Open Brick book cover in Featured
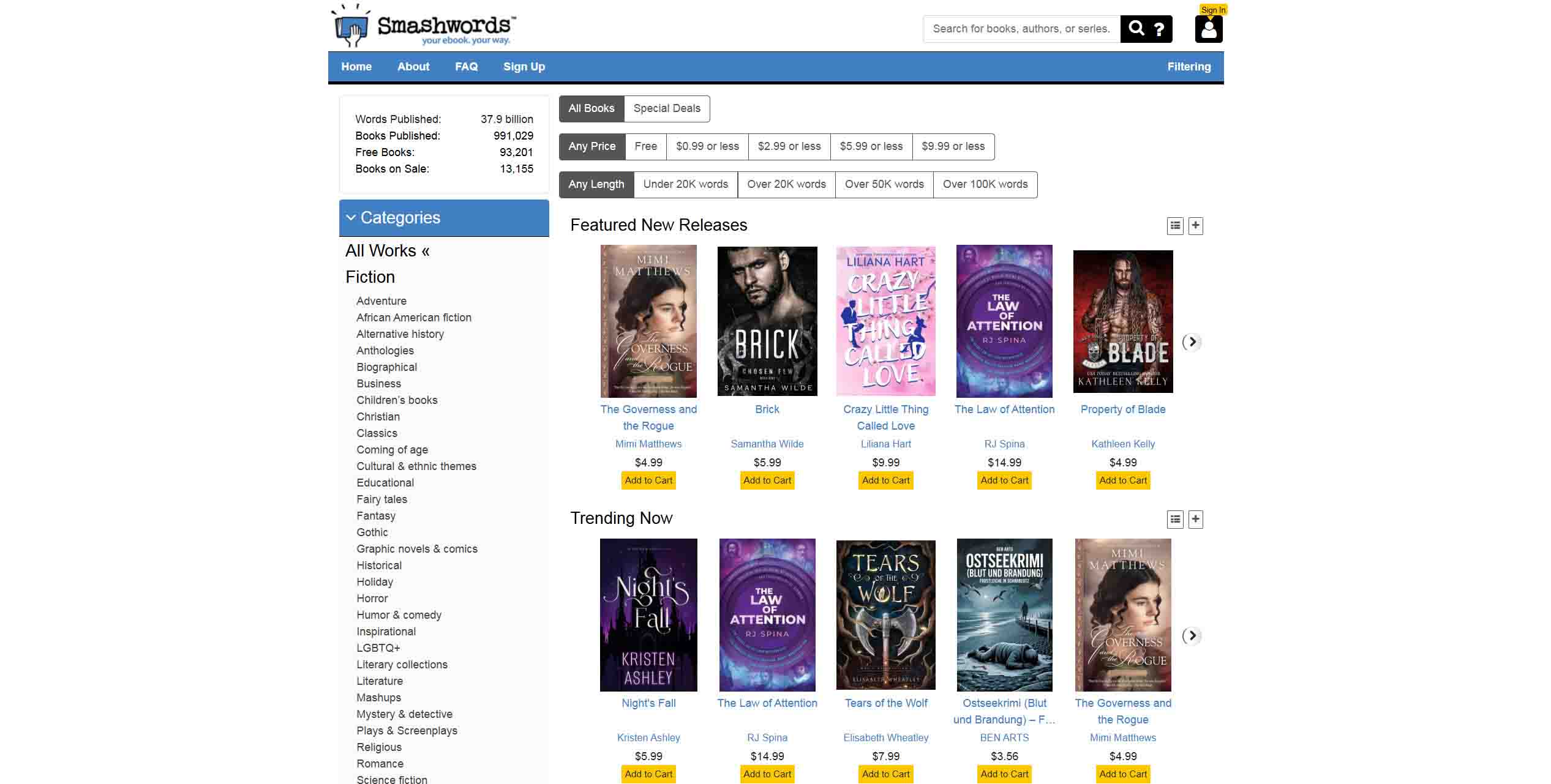1551x784 pixels. (767, 321)
